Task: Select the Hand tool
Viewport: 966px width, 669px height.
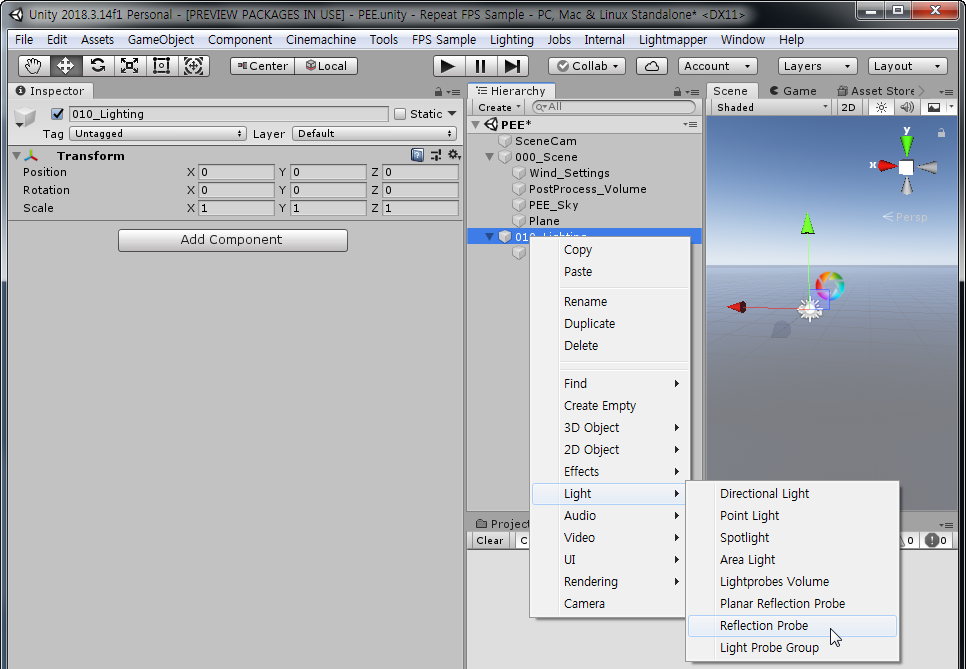Action: (33, 66)
